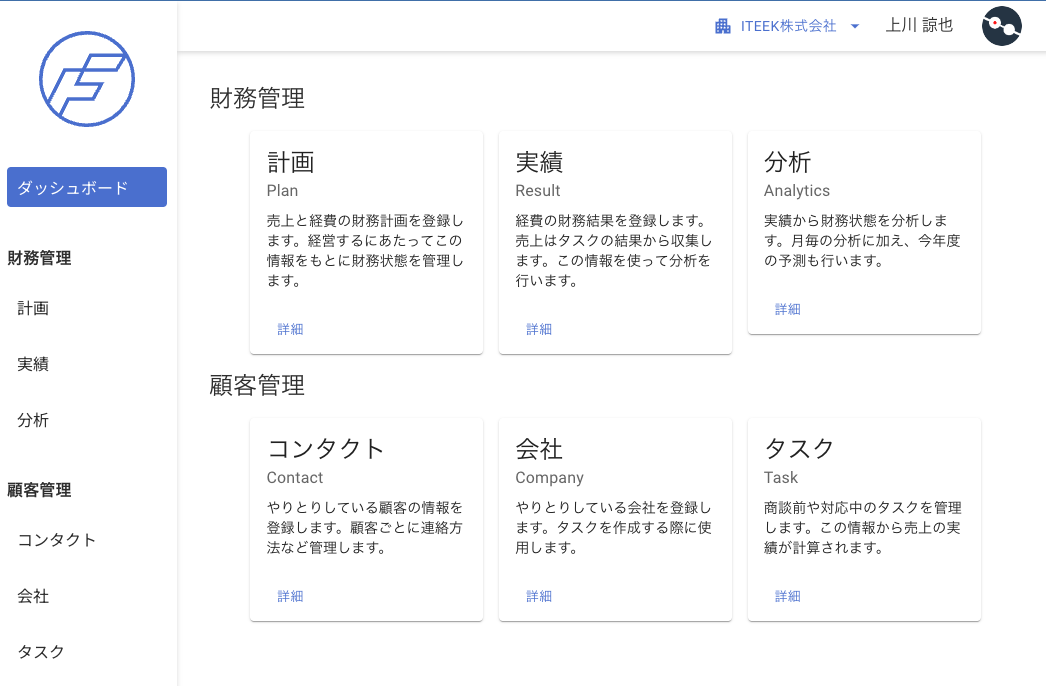The width and height of the screenshot is (1046, 686).
Task: Click the Result subtitle text
Action: 538,191
